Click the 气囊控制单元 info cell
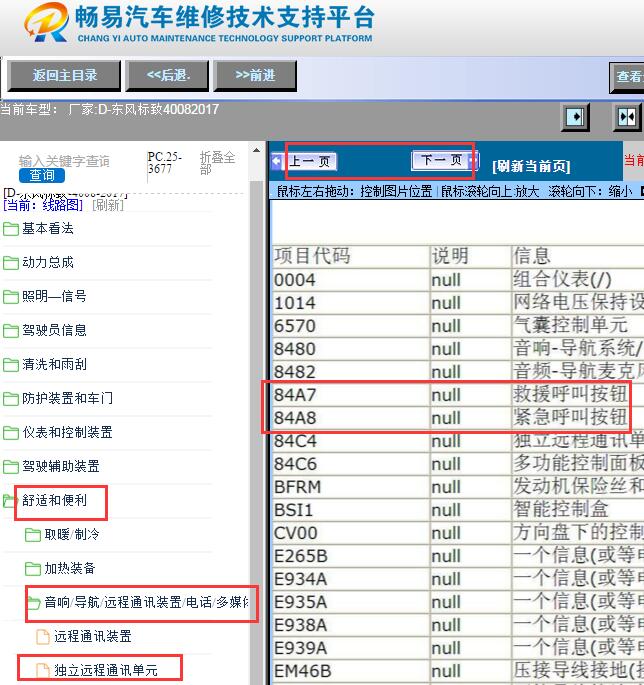Viewport: 644px width, 685px height. 578,326
